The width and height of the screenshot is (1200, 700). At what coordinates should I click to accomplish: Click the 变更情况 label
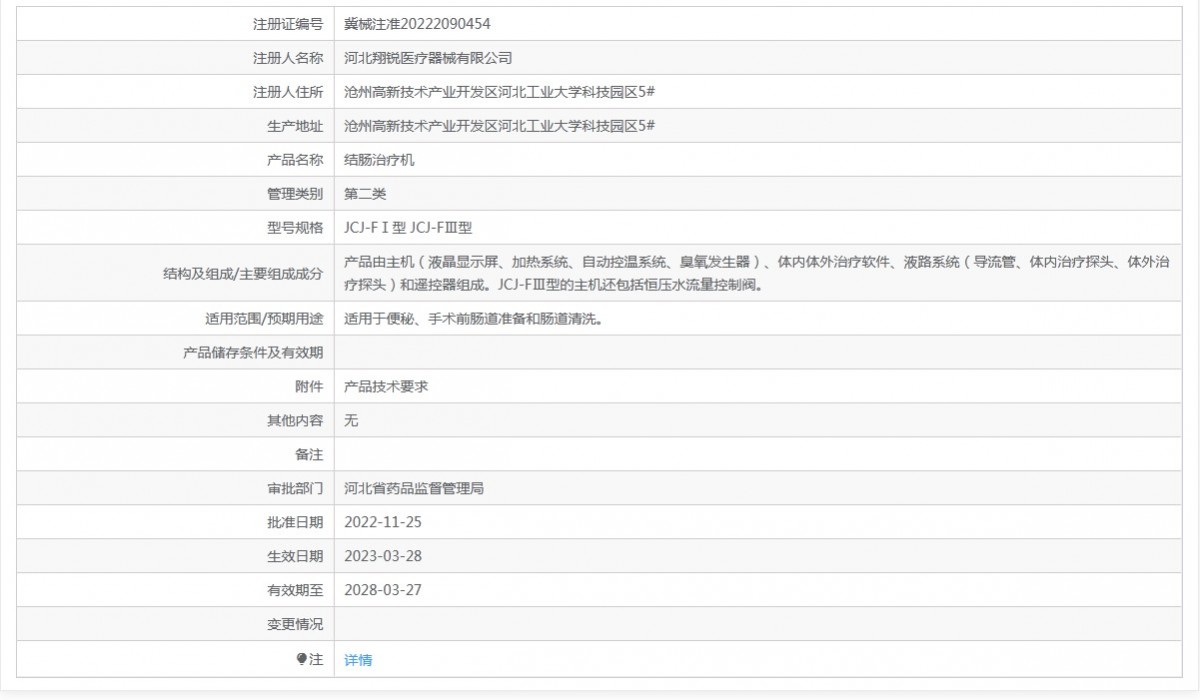click(x=296, y=624)
